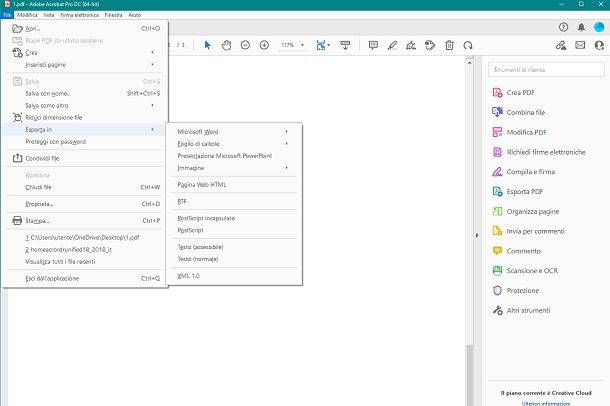Open Compila e firma tool
This screenshot has height=406, width=610.
click(x=524, y=172)
